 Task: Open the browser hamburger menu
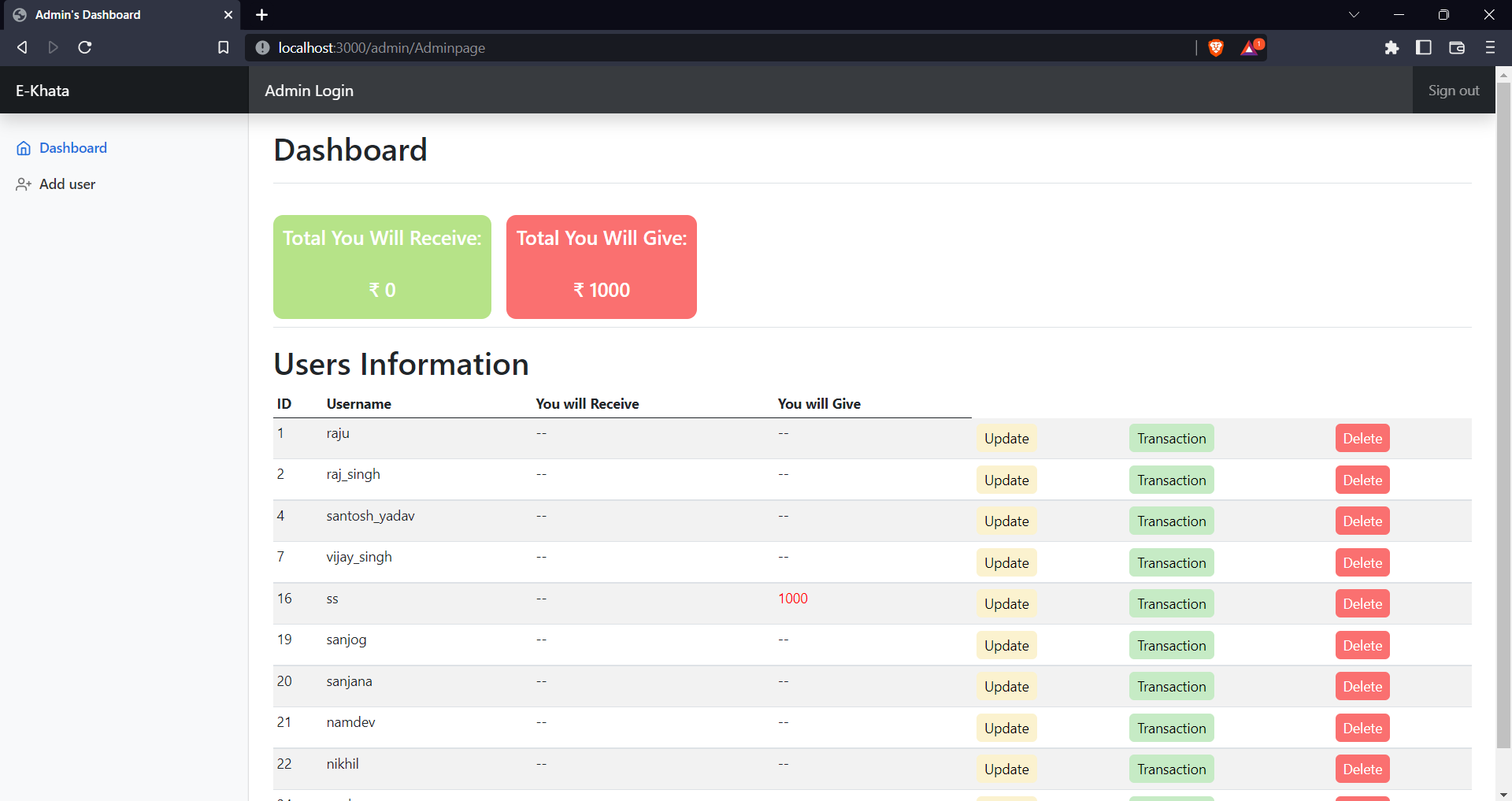click(x=1490, y=47)
